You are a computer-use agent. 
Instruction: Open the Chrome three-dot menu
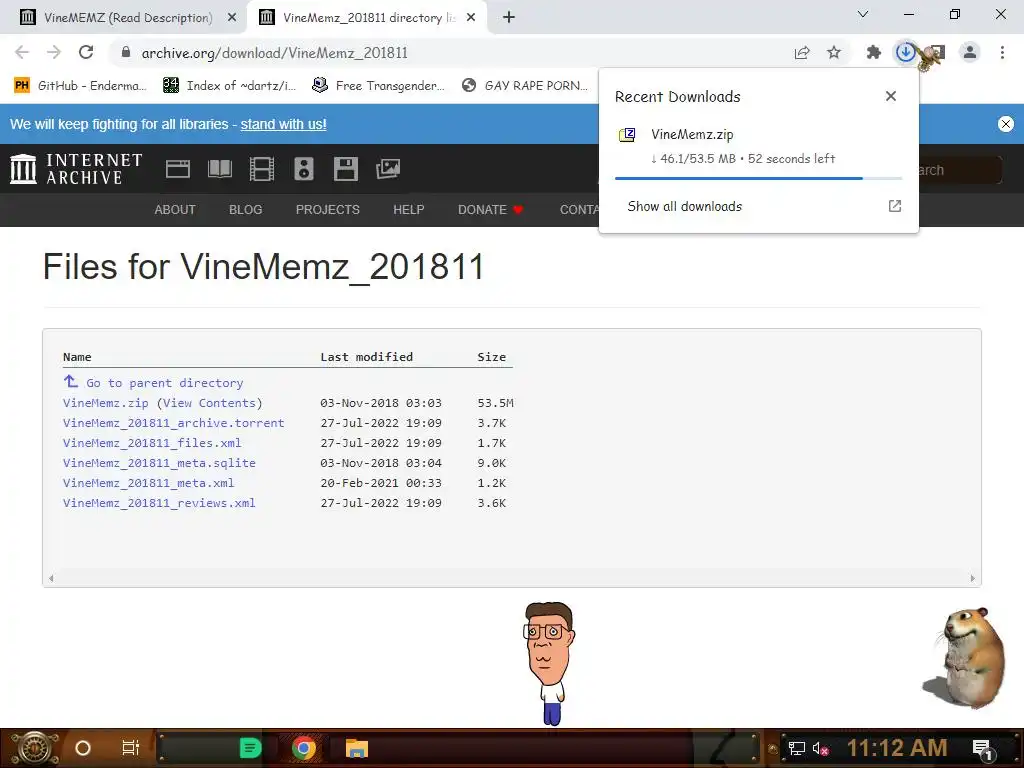tap(1002, 52)
